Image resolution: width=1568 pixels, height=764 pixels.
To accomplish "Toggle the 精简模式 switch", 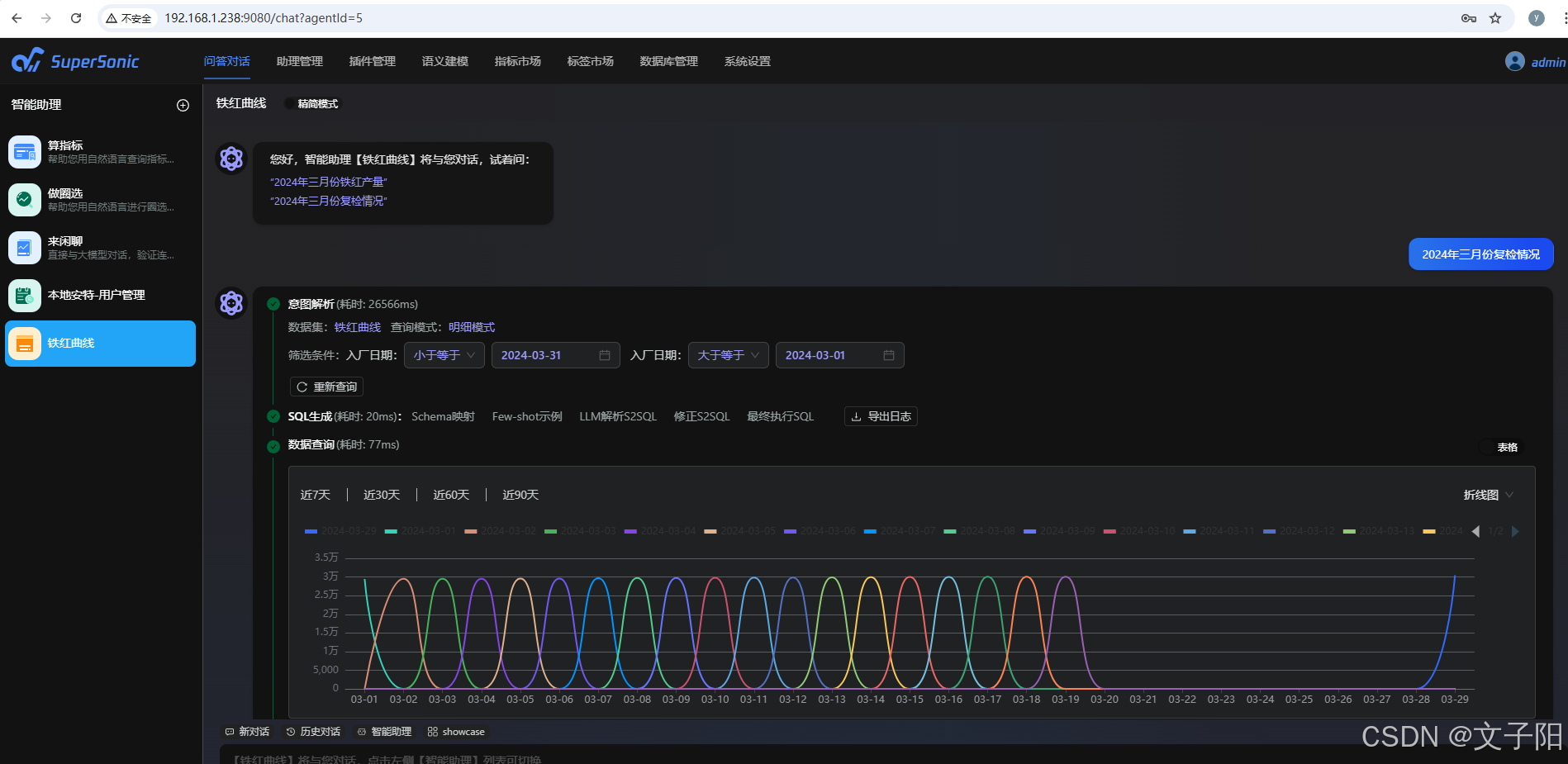I will pyautogui.click(x=312, y=103).
